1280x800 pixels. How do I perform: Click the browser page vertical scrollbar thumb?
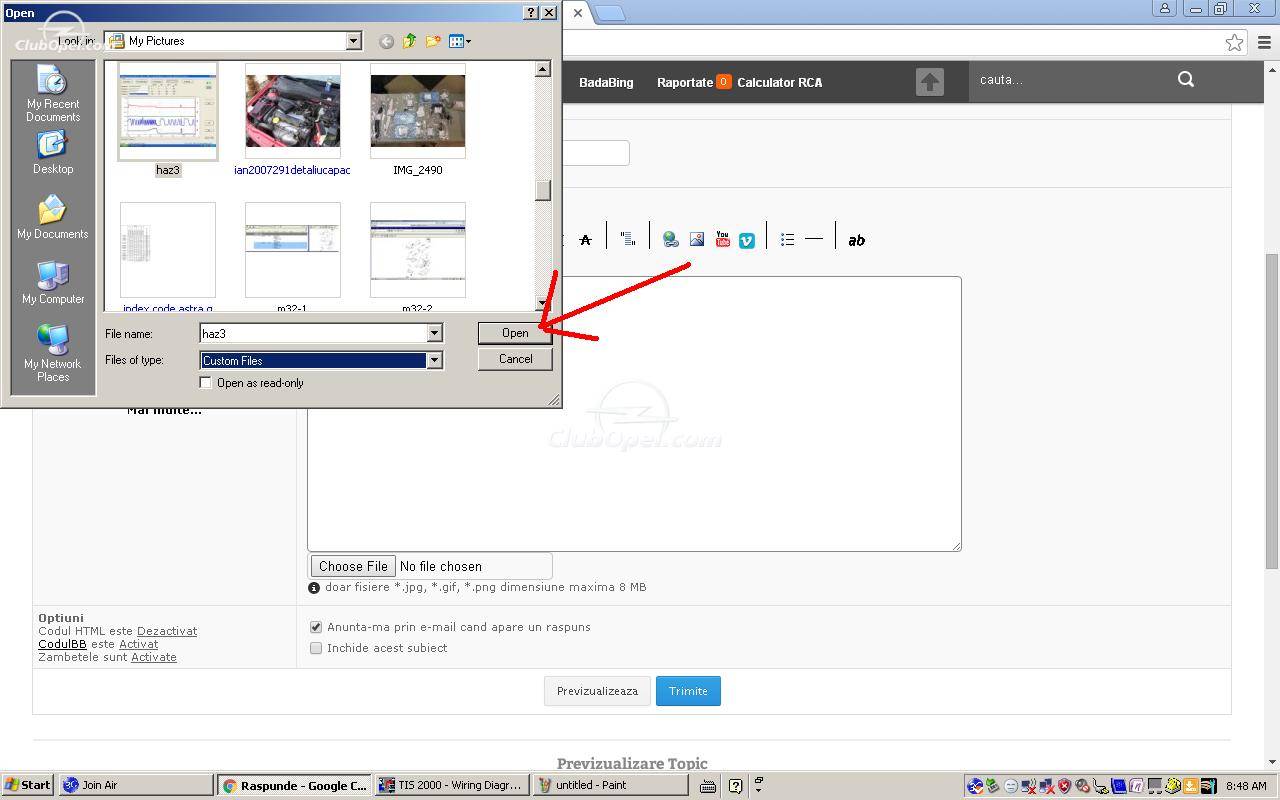click(x=1272, y=411)
